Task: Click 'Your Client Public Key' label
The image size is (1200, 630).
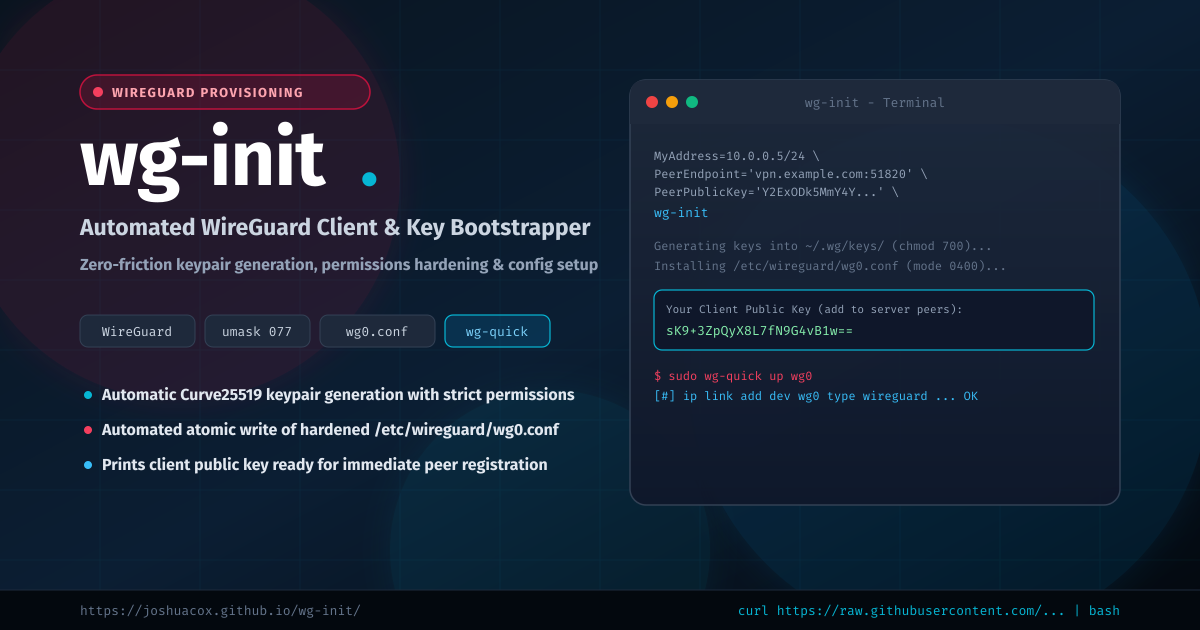Action: click(x=814, y=310)
